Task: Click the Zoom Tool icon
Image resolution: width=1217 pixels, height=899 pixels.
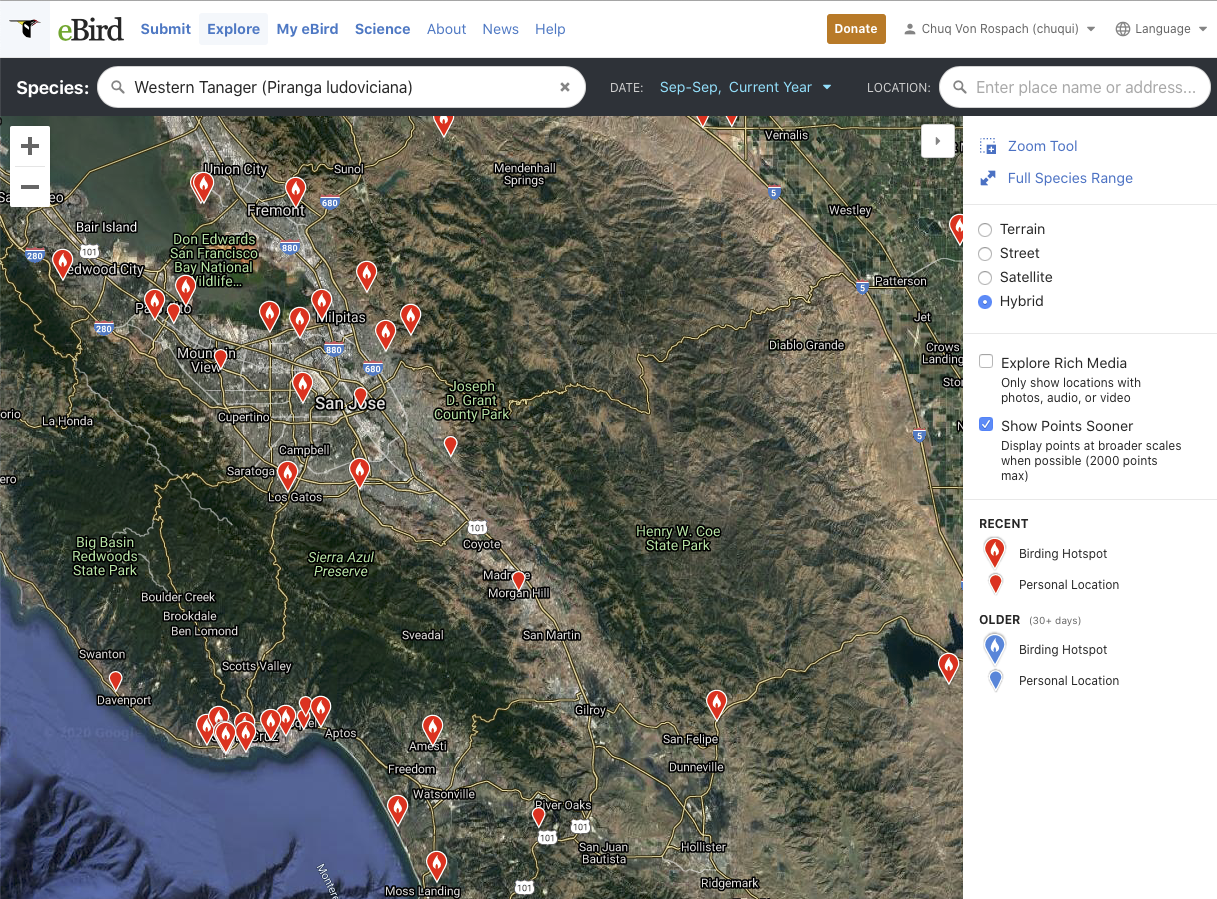Action: pos(987,146)
